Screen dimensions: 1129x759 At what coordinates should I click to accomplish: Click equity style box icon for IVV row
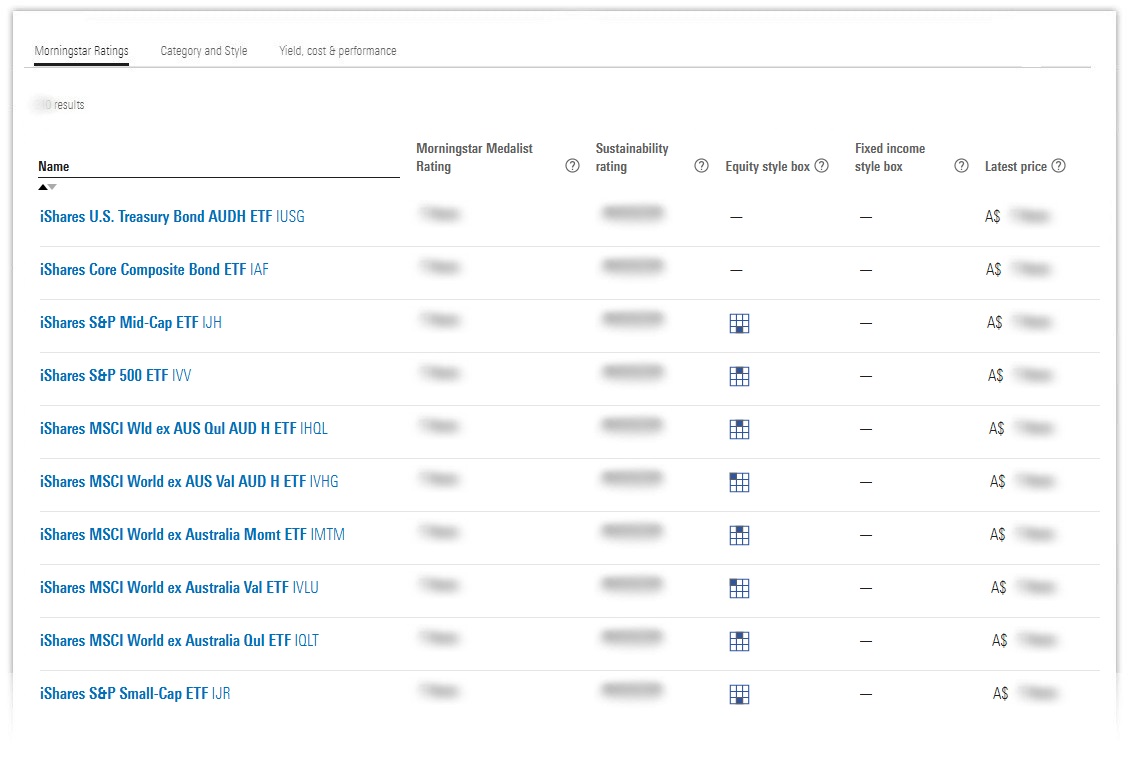[x=739, y=376]
